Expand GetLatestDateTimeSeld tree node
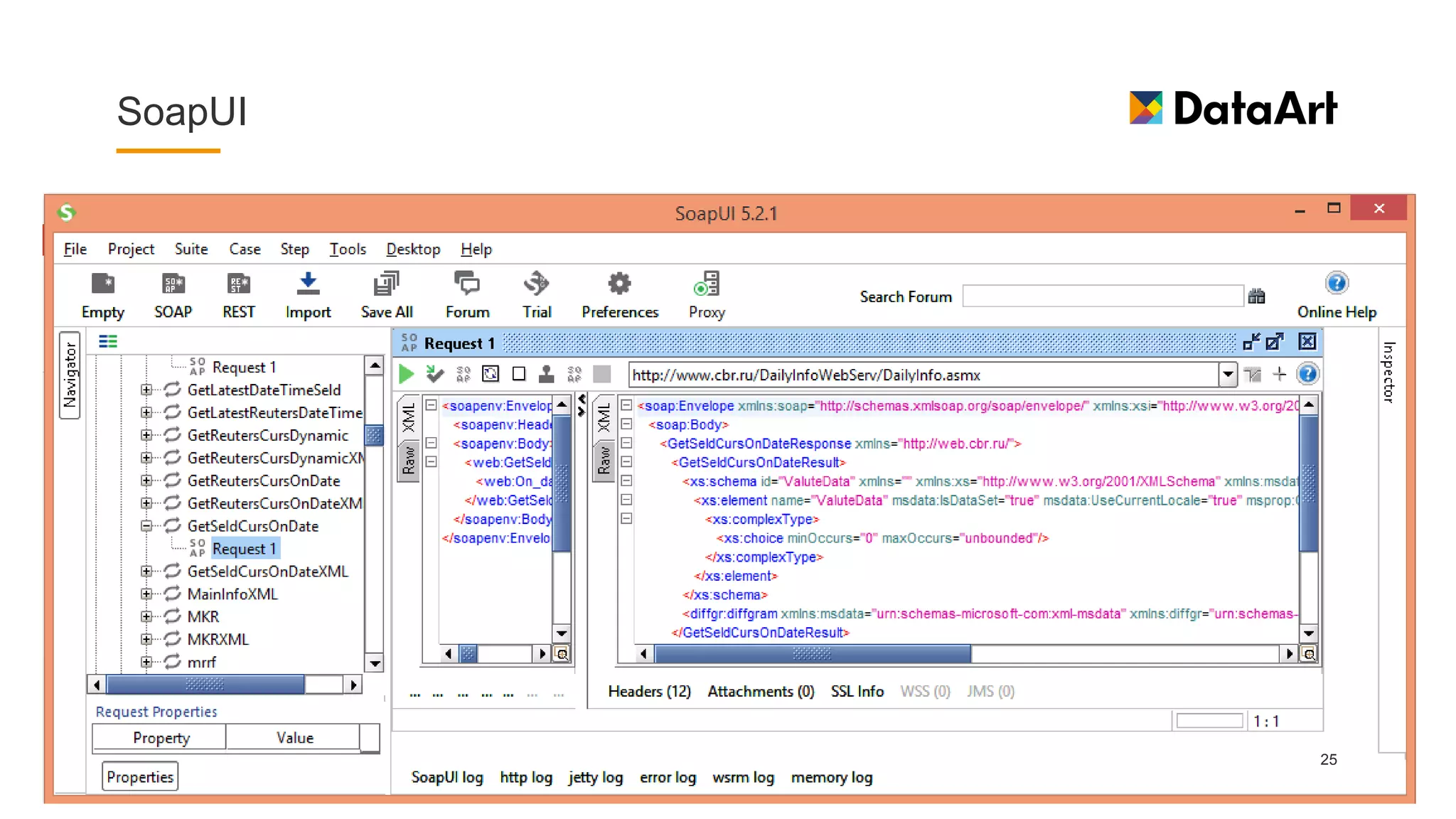Screen dimensions: 1456x819 pos(146,390)
